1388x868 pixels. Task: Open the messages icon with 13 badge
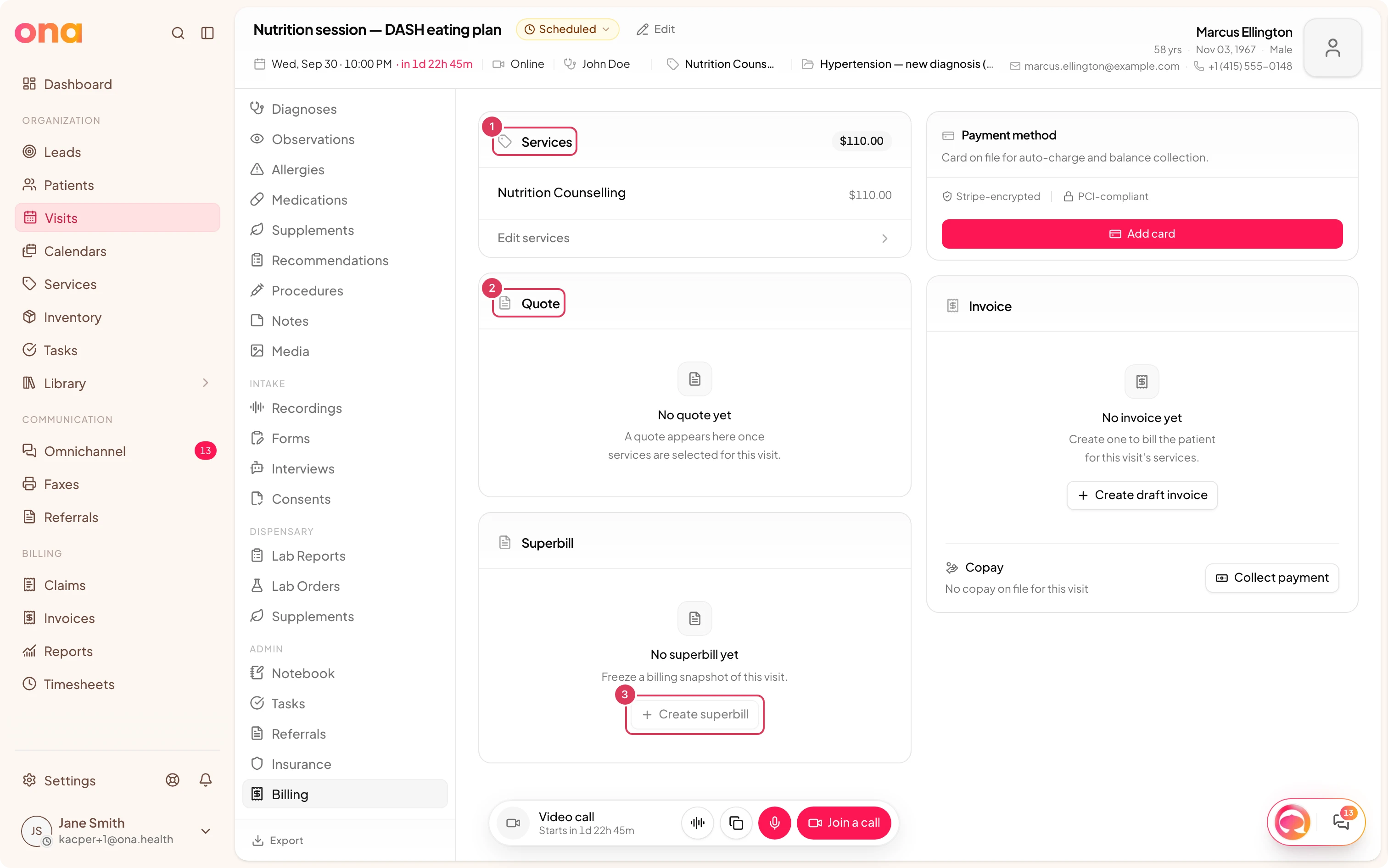[1342, 822]
